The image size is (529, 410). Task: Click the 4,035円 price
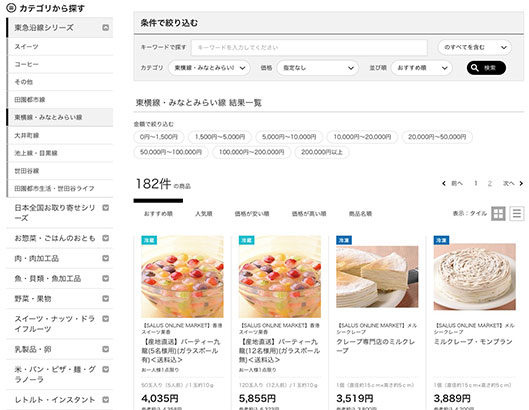(160, 399)
